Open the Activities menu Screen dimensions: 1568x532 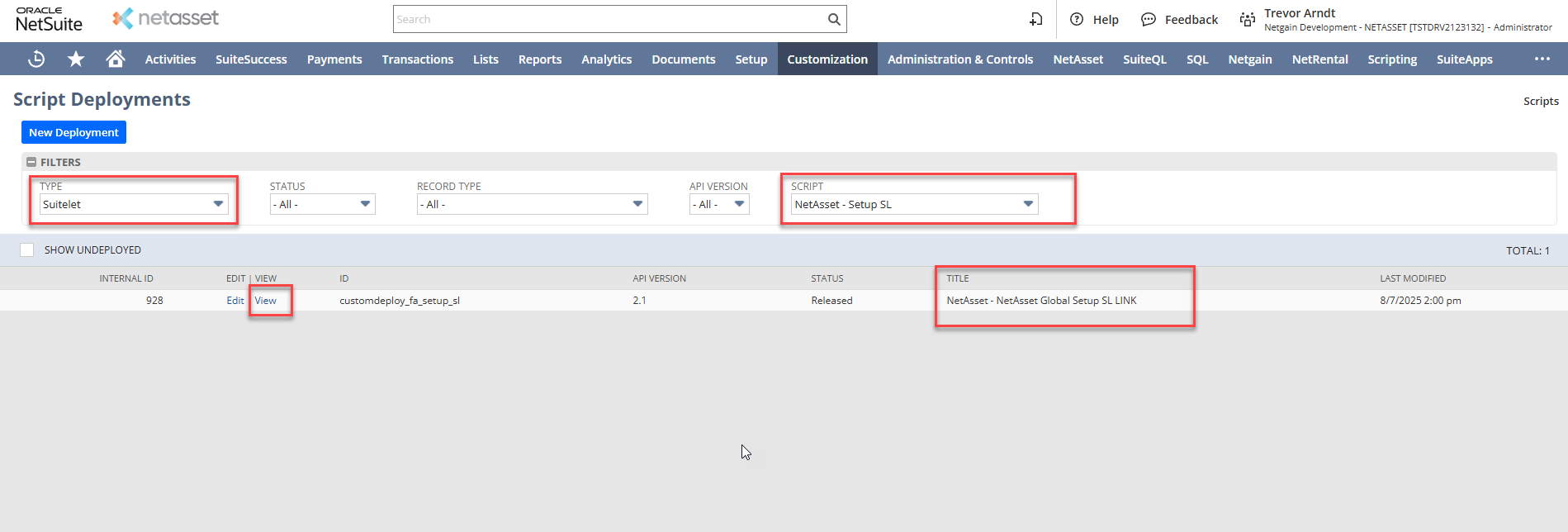(x=171, y=59)
